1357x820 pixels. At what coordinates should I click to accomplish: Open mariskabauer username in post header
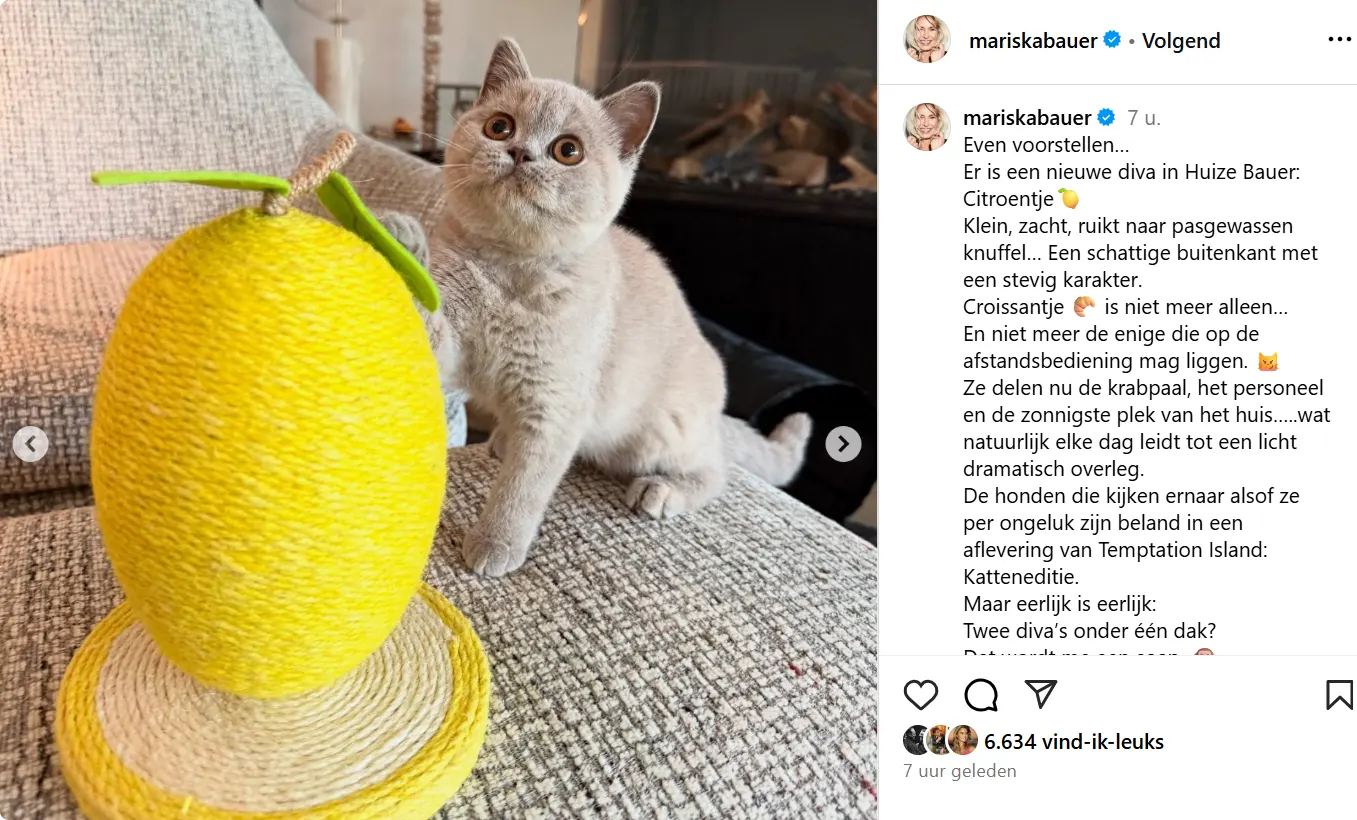coord(1033,41)
